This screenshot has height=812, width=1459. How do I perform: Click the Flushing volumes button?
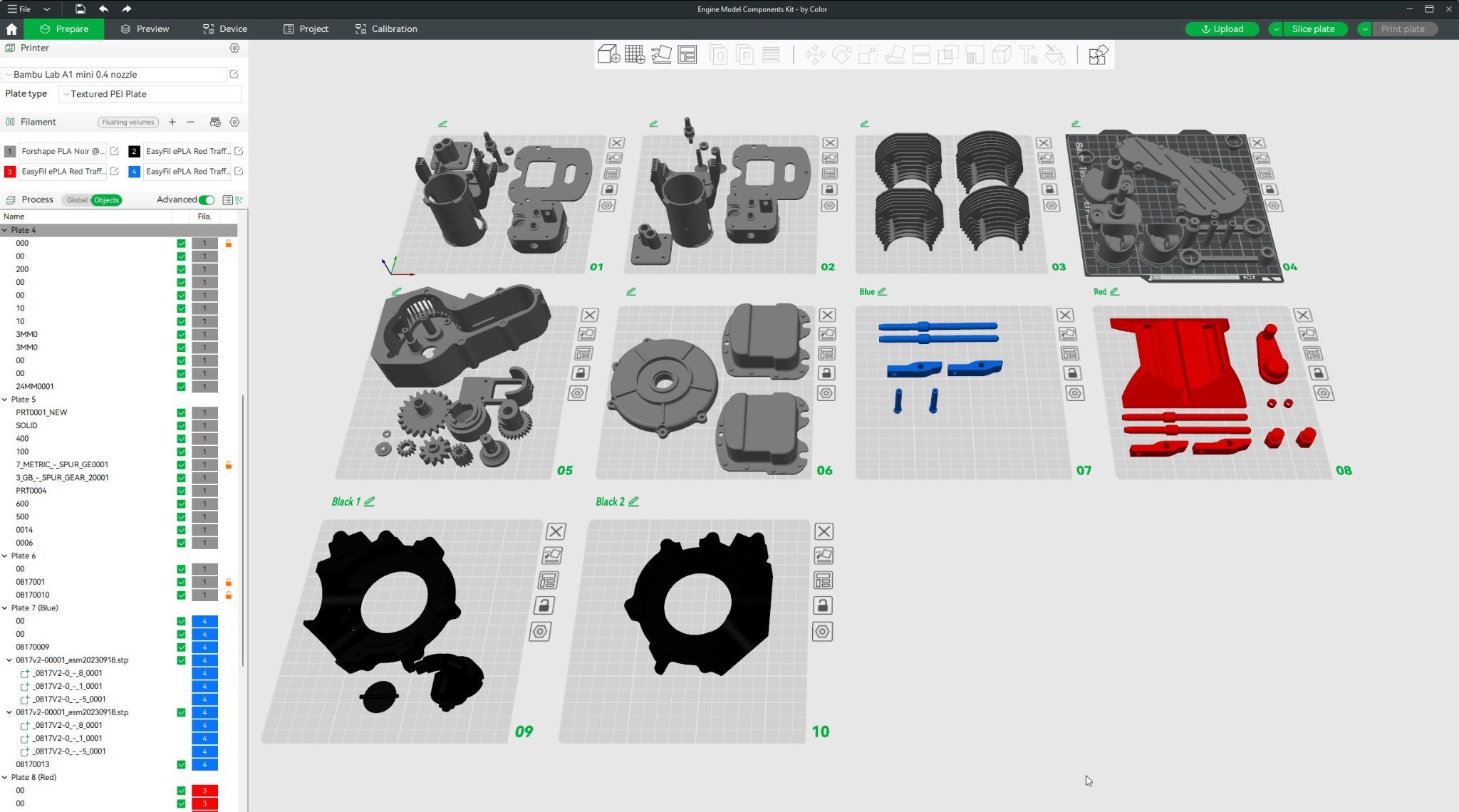128,123
